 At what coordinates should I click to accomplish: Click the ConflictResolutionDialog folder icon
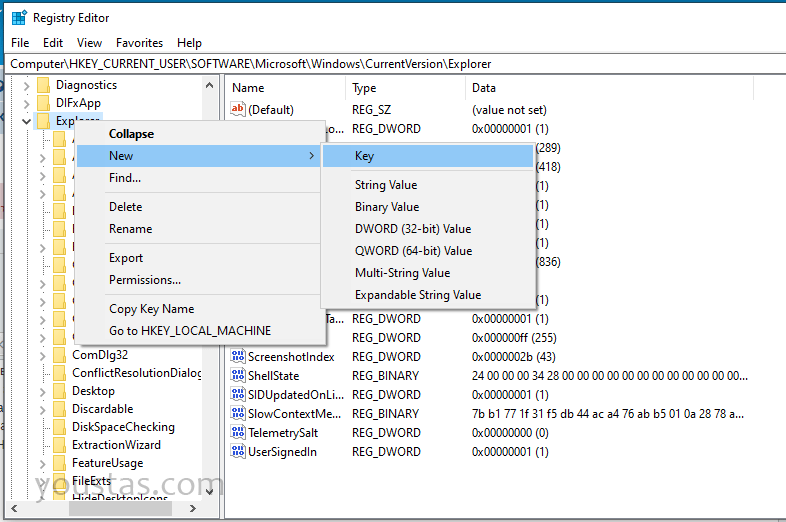click(x=60, y=373)
